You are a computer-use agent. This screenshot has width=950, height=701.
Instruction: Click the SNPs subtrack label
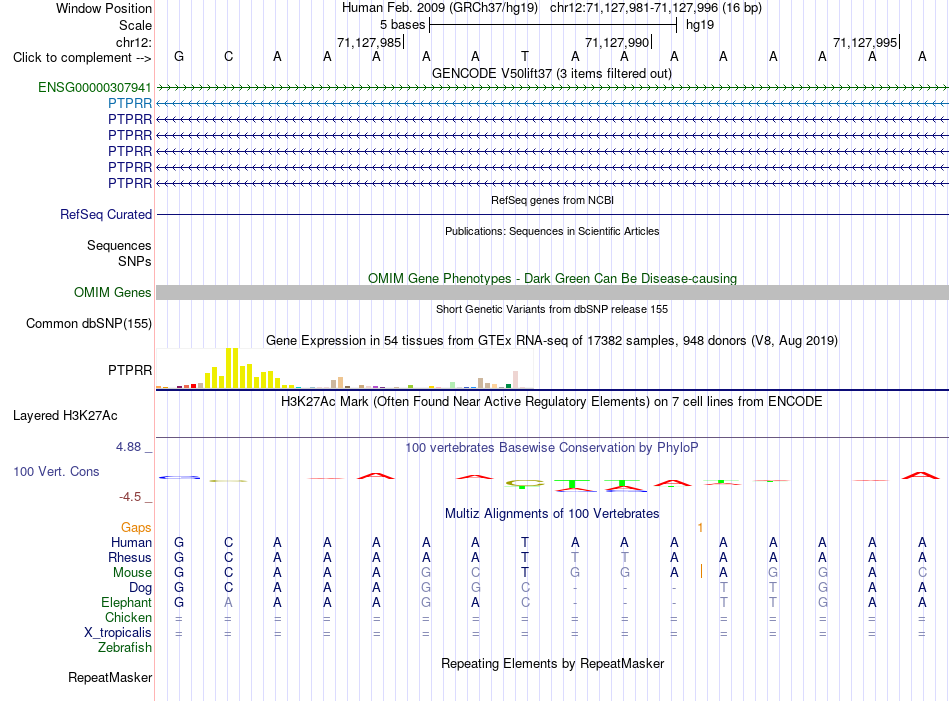135,261
